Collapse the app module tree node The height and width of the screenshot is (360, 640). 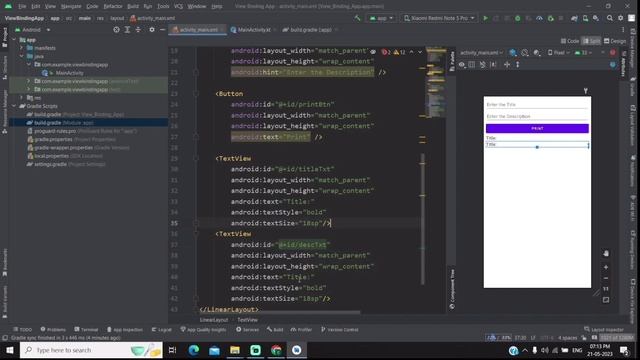click(x=14, y=40)
